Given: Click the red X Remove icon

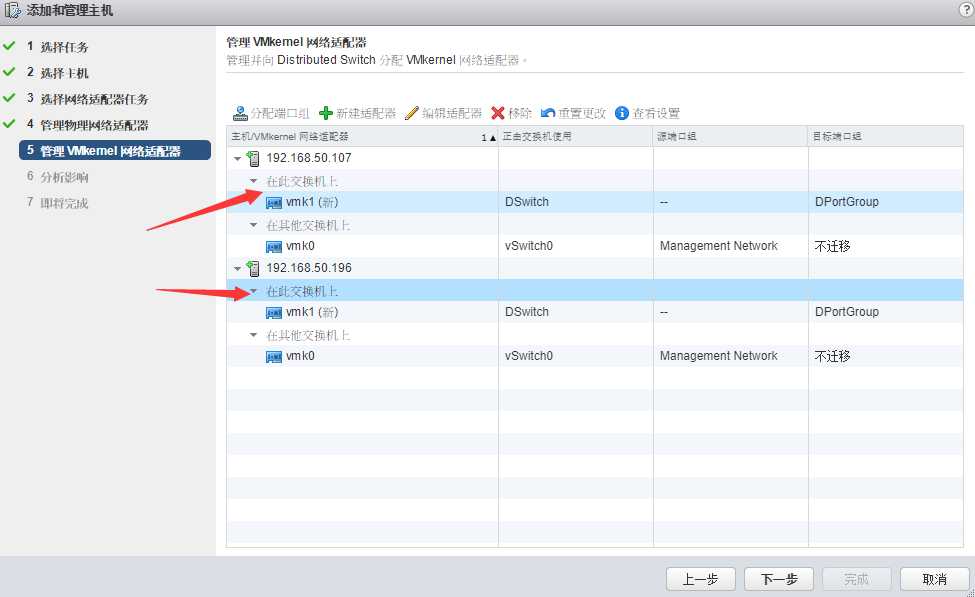Looking at the screenshot, I should click(497, 113).
